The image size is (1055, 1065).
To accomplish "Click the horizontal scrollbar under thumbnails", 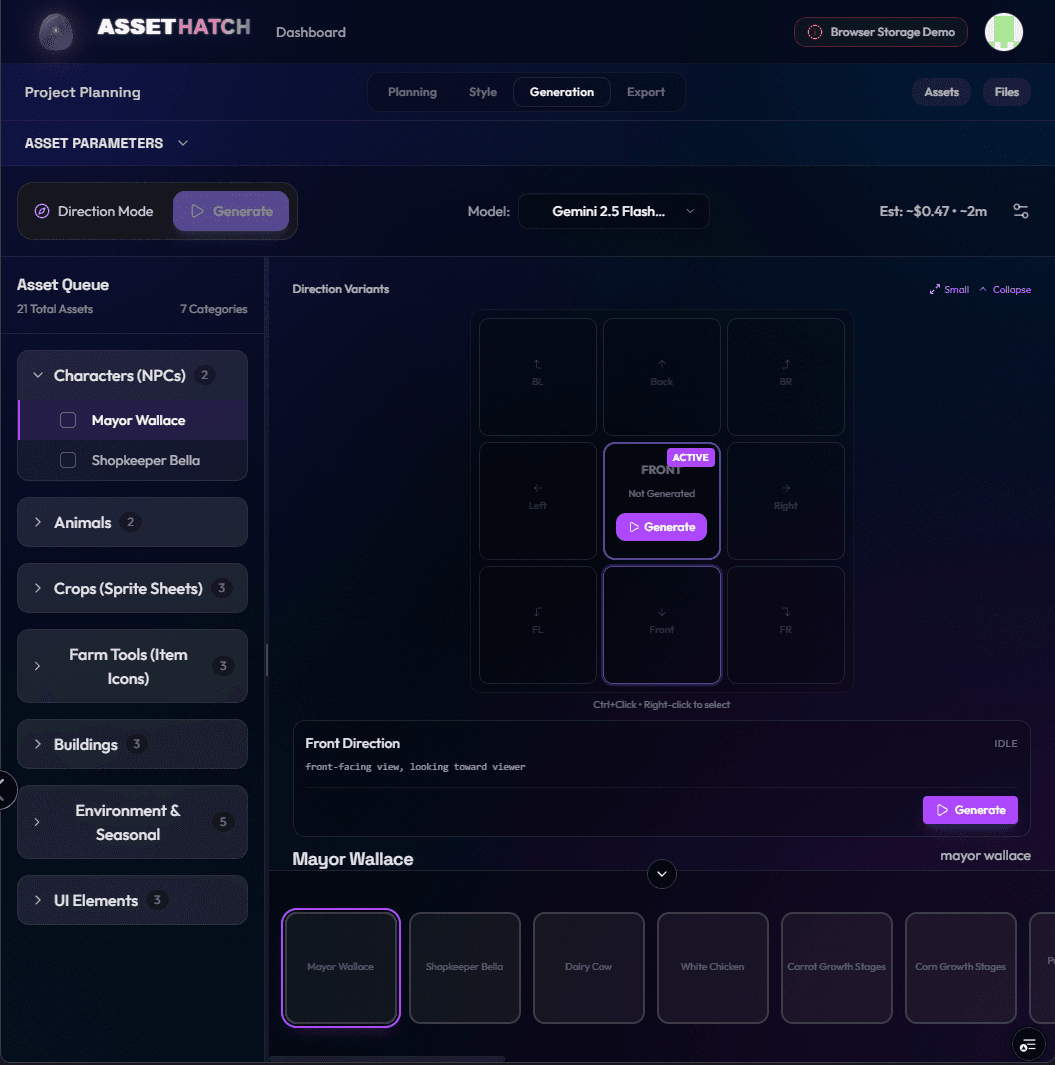I will 388,1058.
